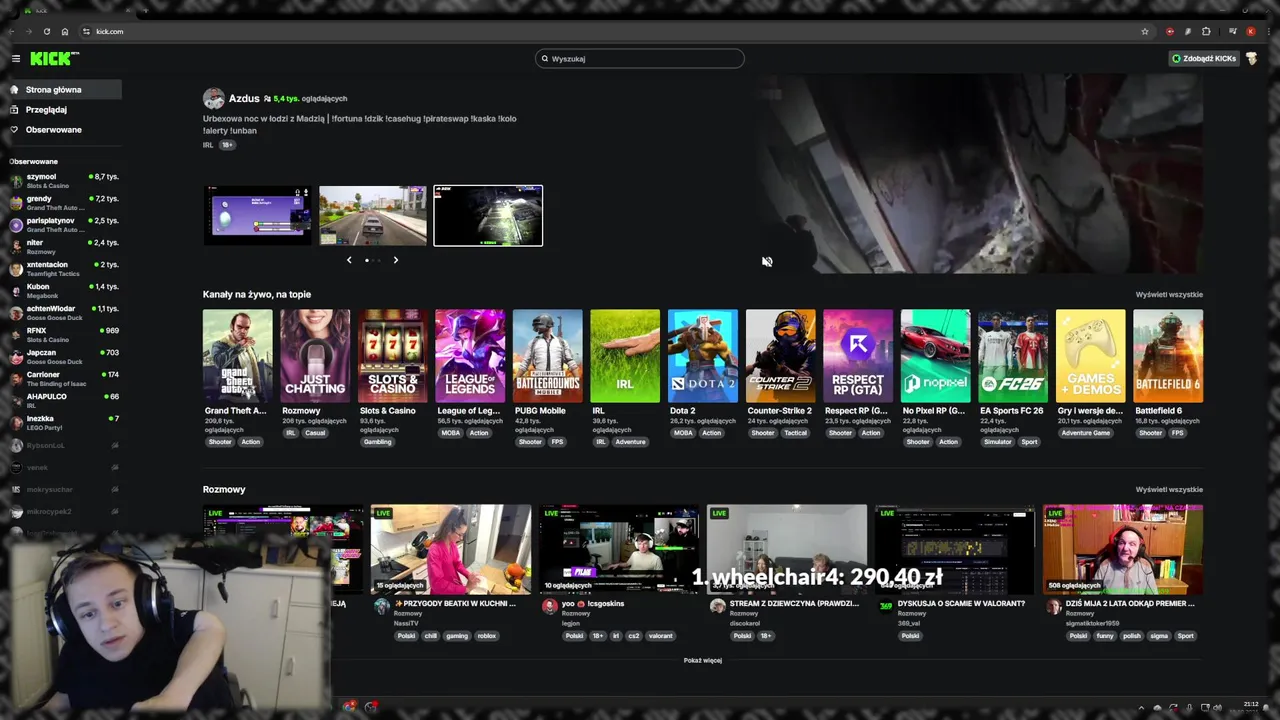Screen dimensions: 1280x720
Task: Open Carrioner channel in sidebar
Action: click(x=64, y=379)
